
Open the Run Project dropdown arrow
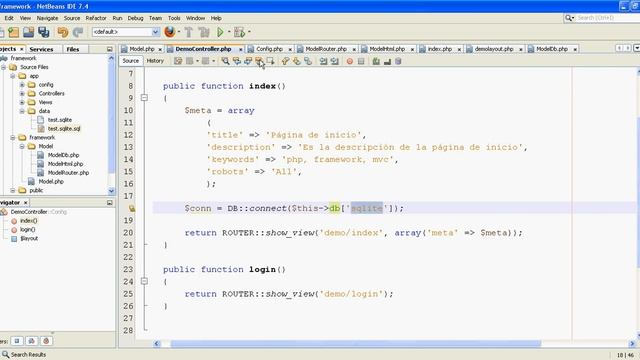229,32
